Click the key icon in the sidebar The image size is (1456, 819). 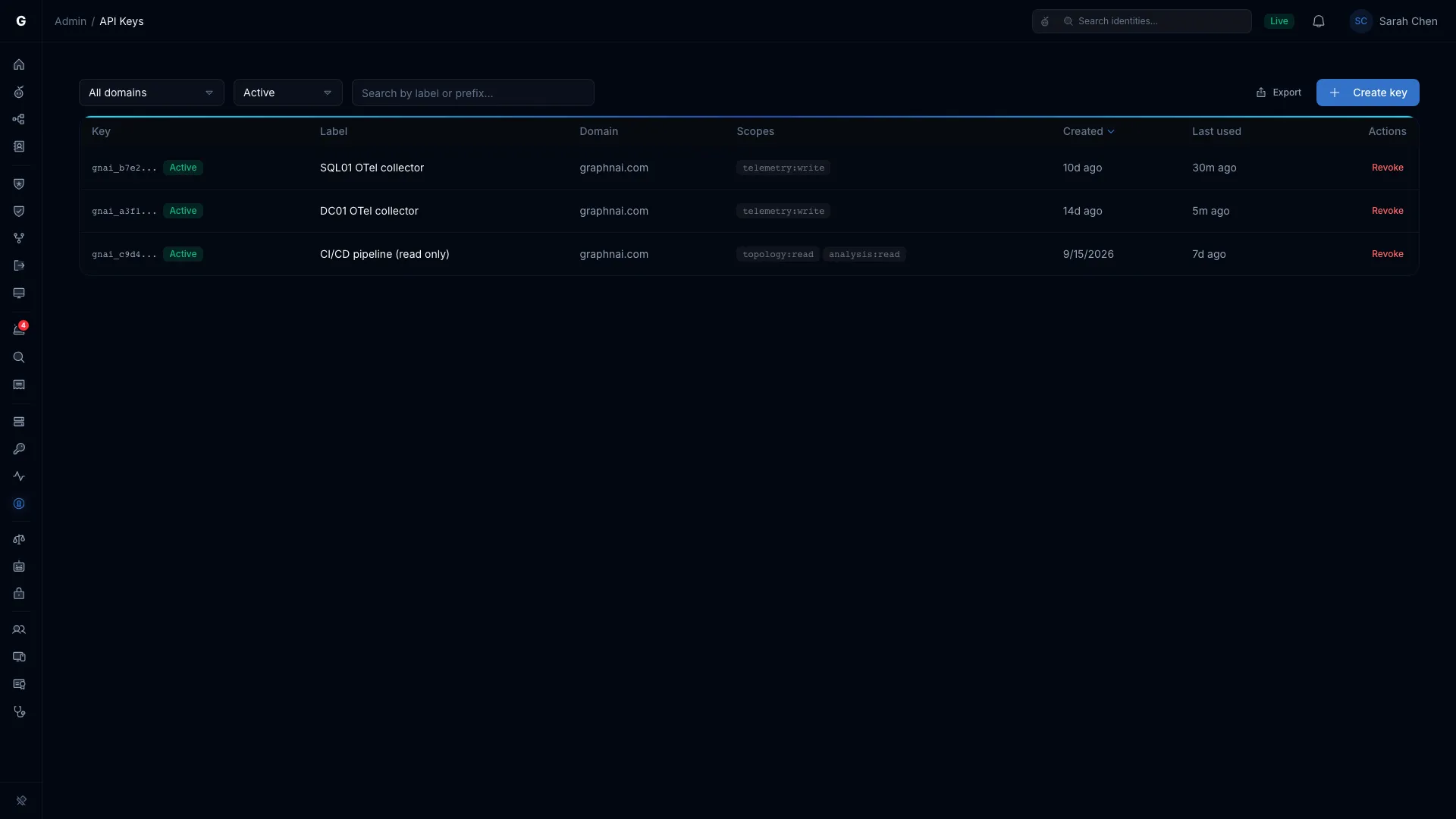[19, 449]
